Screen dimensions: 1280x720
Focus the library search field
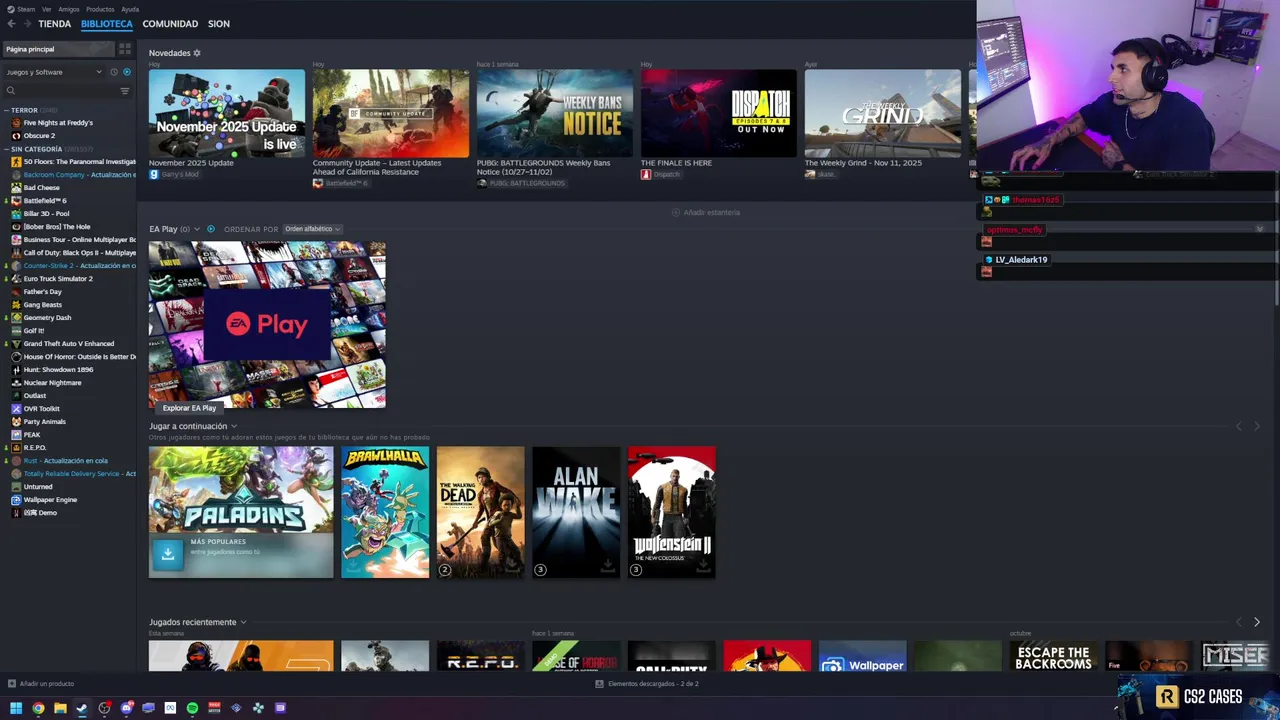click(x=66, y=91)
